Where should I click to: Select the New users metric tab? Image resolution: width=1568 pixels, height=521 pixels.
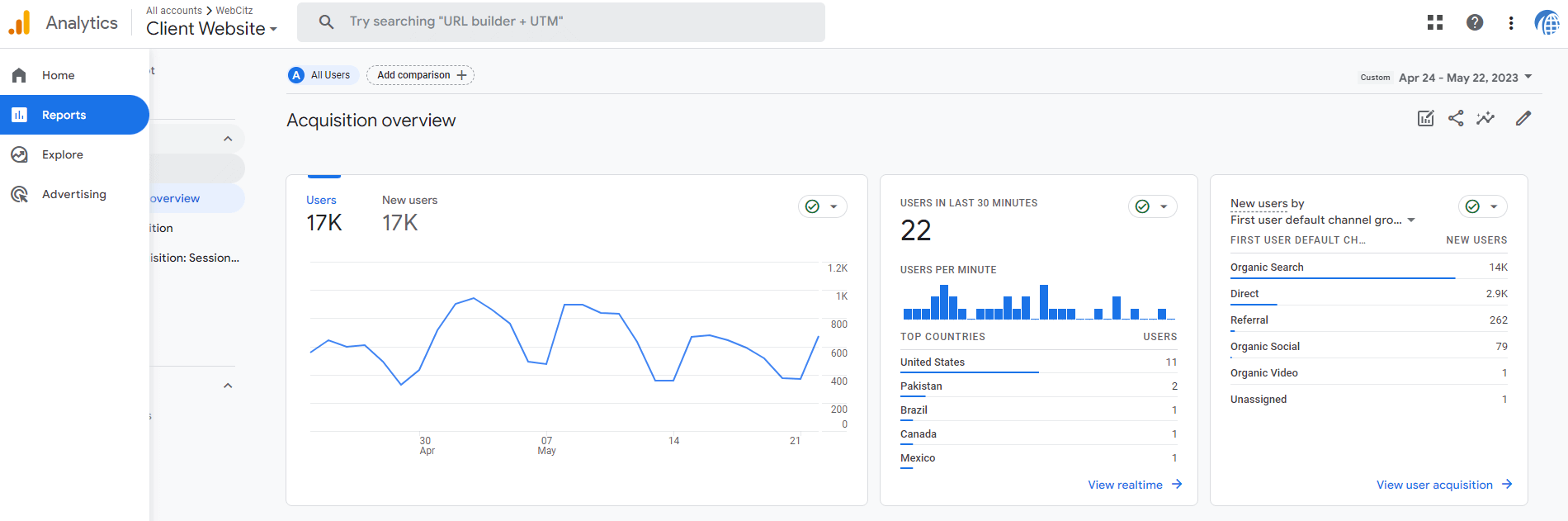tap(410, 213)
